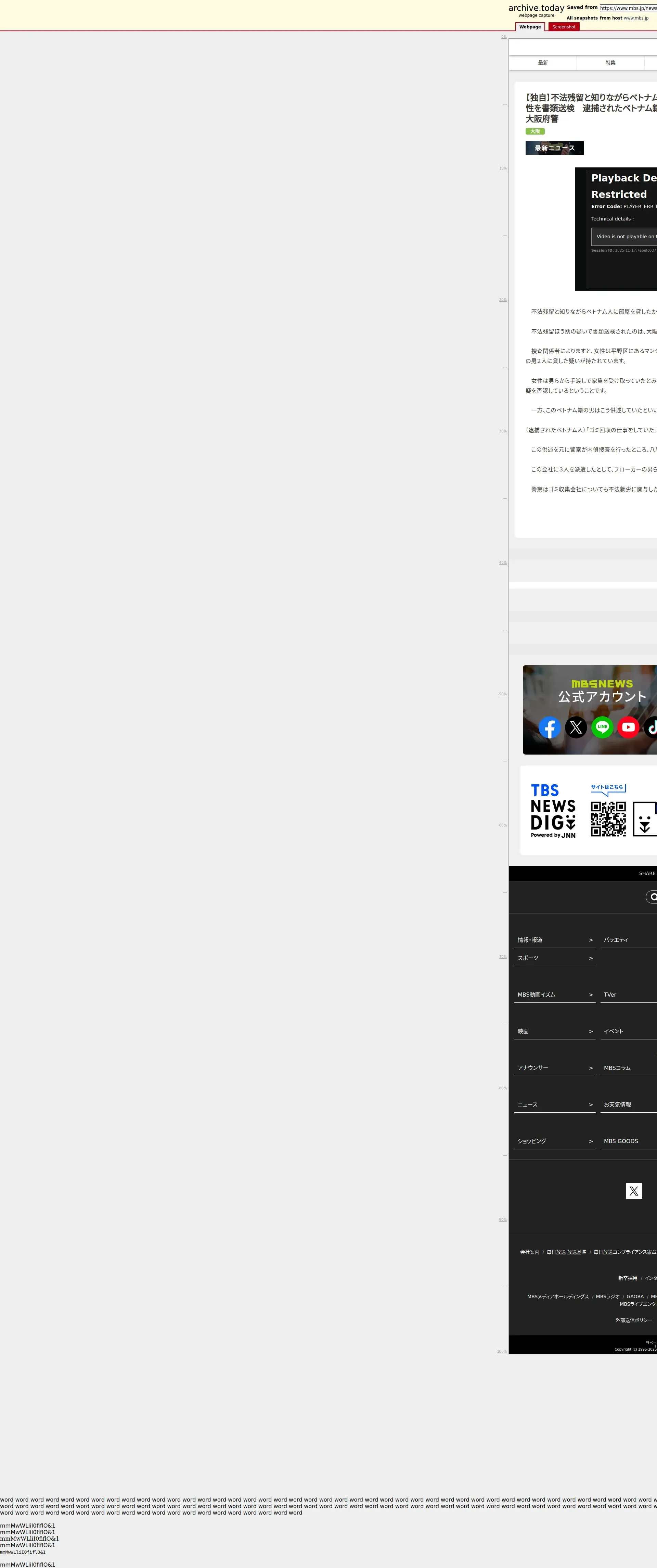Open the Facebook official account icon
The height and width of the screenshot is (1568, 657).
pos(549,728)
